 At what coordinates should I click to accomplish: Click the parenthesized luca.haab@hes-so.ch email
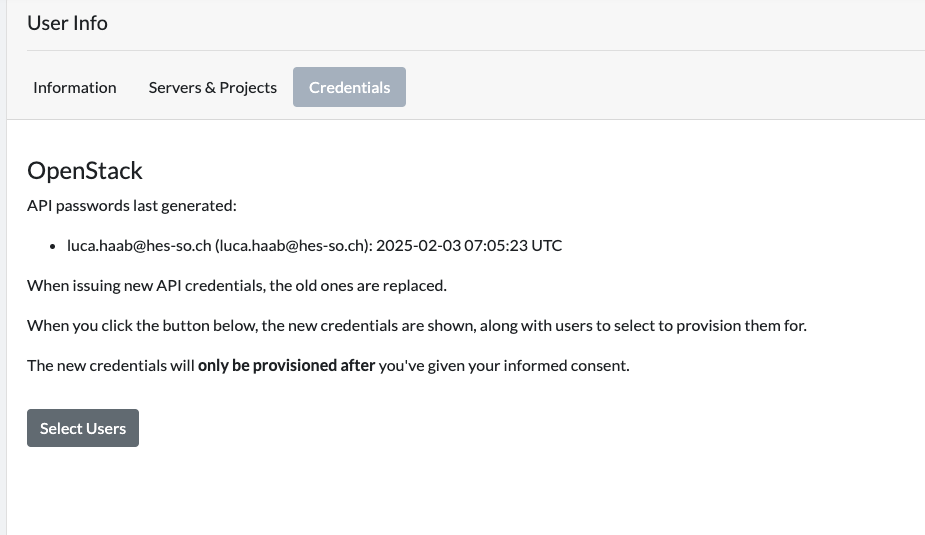(292, 245)
